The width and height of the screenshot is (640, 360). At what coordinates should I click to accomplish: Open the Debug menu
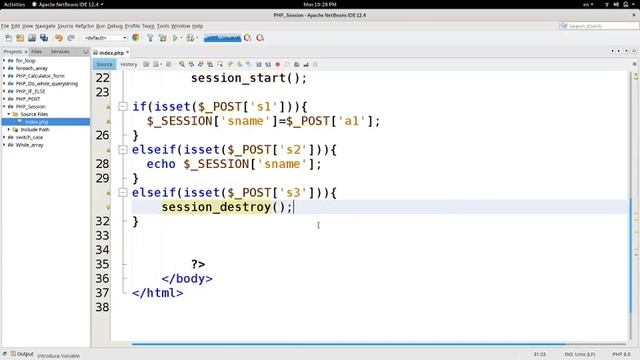tap(115, 26)
